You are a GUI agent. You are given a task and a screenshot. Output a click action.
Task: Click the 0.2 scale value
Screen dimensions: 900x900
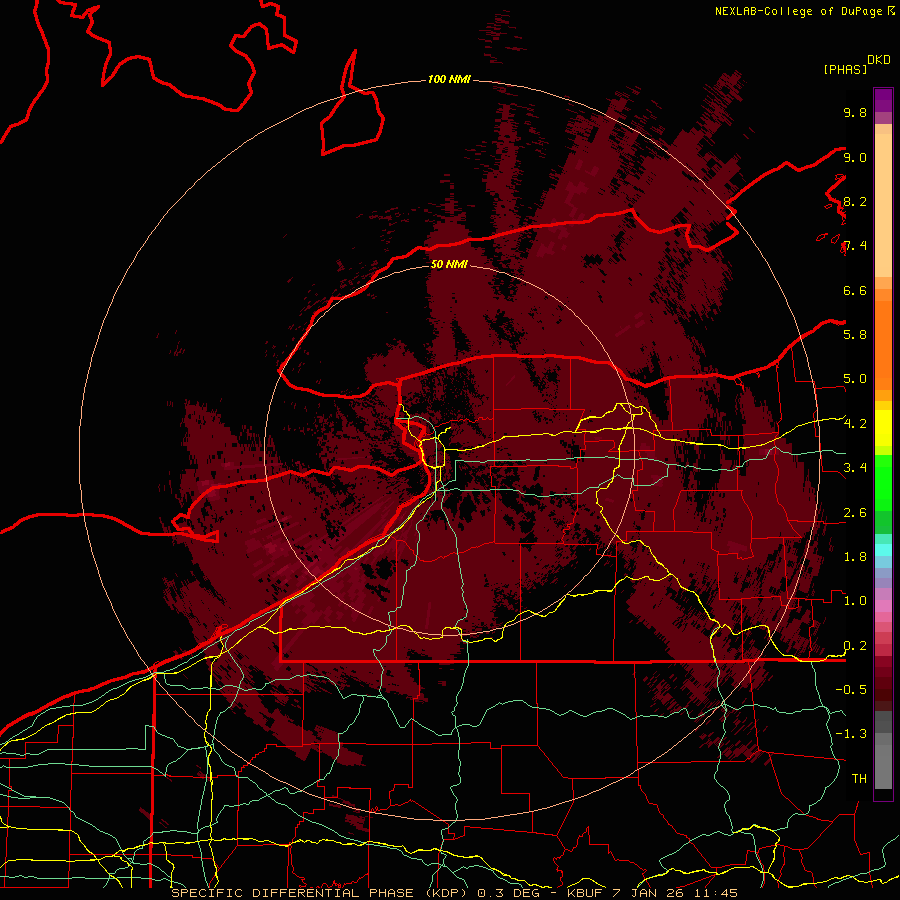coord(855,646)
